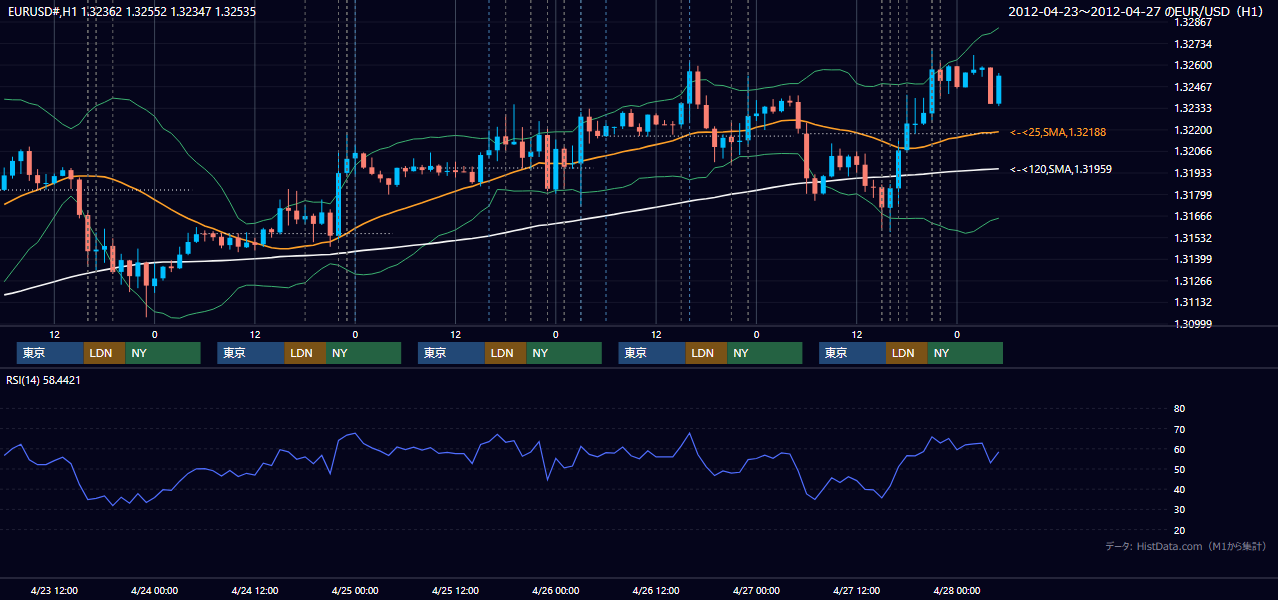Screen dimensions: 1278x600
Task: Select the 4/24 00:00 date label
Action: tap(154, 590)
